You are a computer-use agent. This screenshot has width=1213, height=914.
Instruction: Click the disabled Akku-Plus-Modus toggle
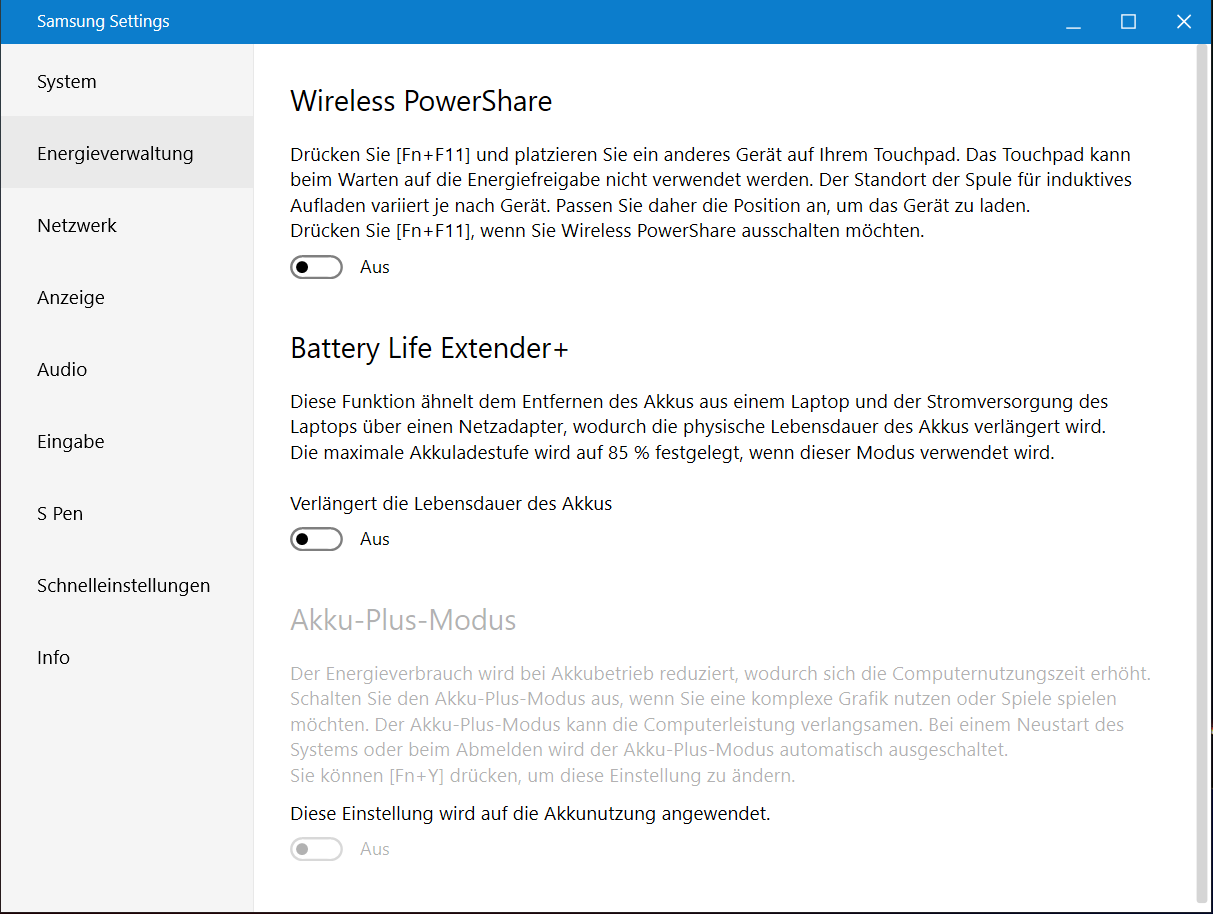click(x=316, y=849)
